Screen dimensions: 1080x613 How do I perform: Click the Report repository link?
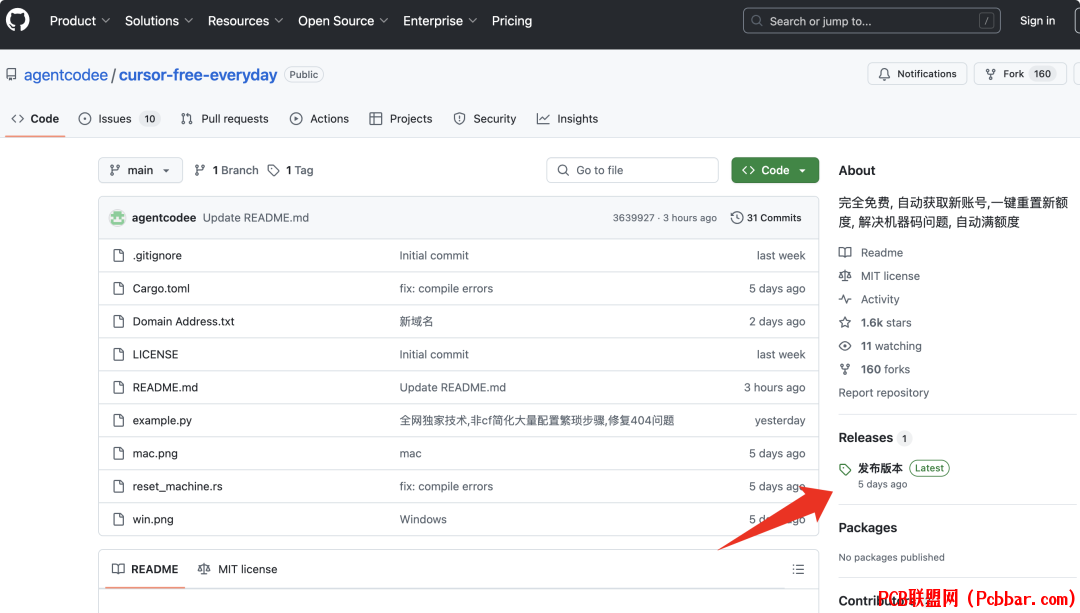coord(884,393)
